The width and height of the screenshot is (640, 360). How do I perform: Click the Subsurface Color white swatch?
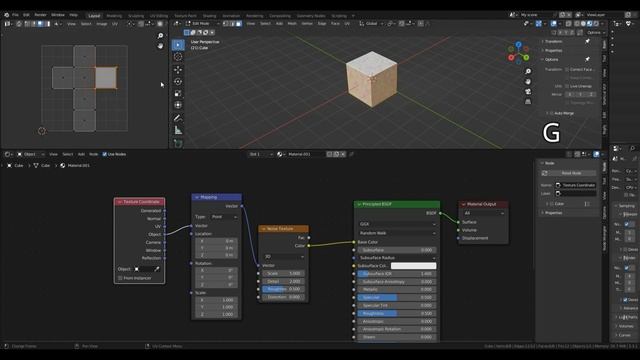[x=413, y=266]
